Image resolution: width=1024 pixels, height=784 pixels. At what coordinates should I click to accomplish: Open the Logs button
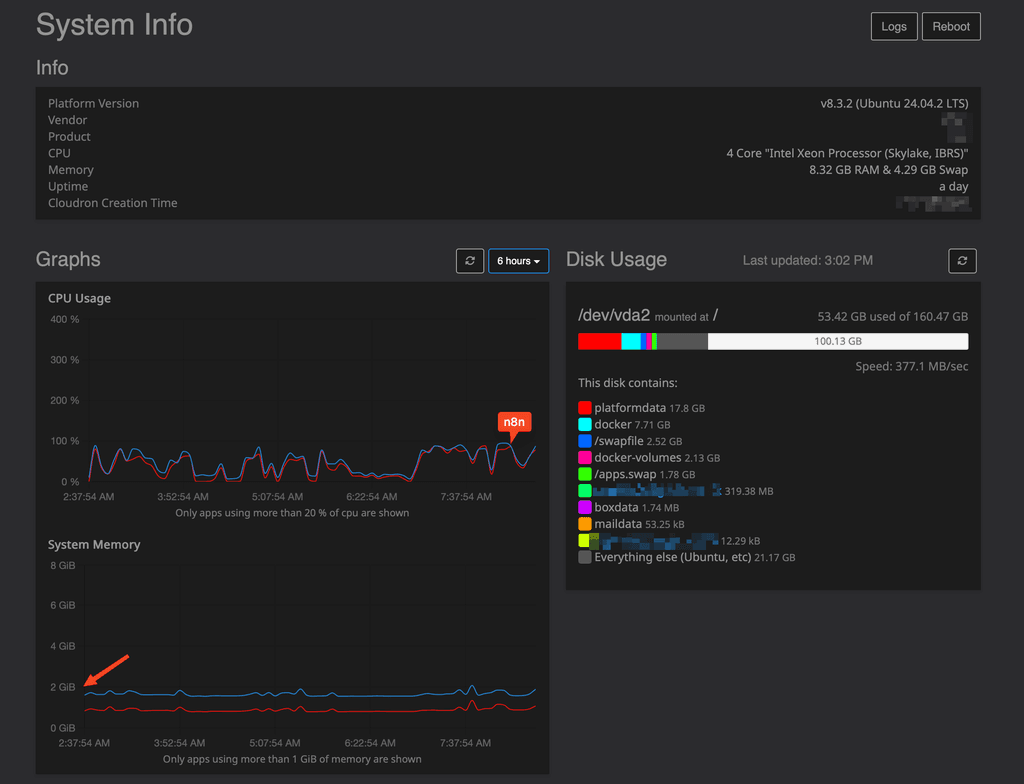pyautogui.click(x=893, y=27)
